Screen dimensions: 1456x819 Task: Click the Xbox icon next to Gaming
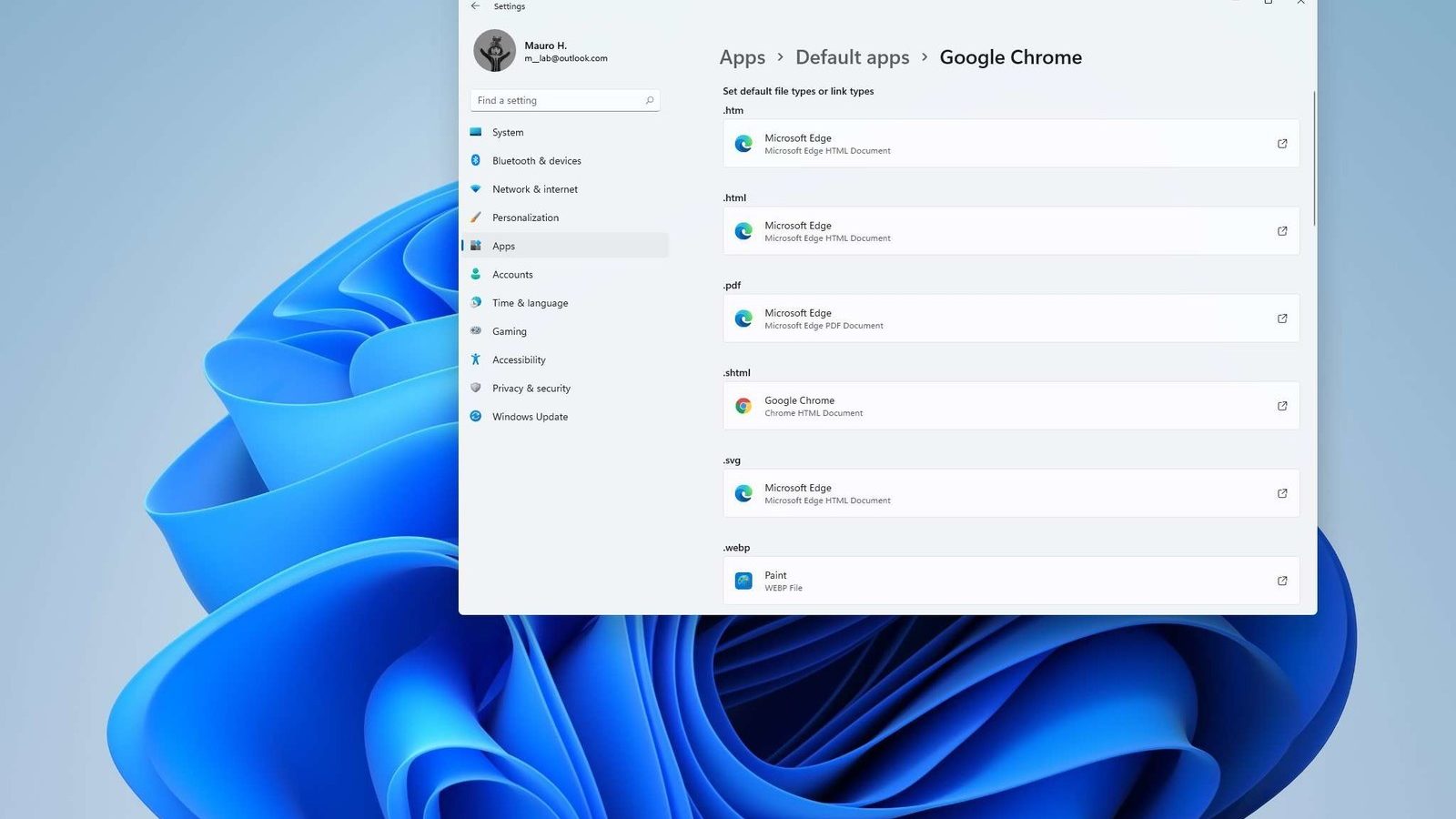pyautogui.click(x=476, y=331)
